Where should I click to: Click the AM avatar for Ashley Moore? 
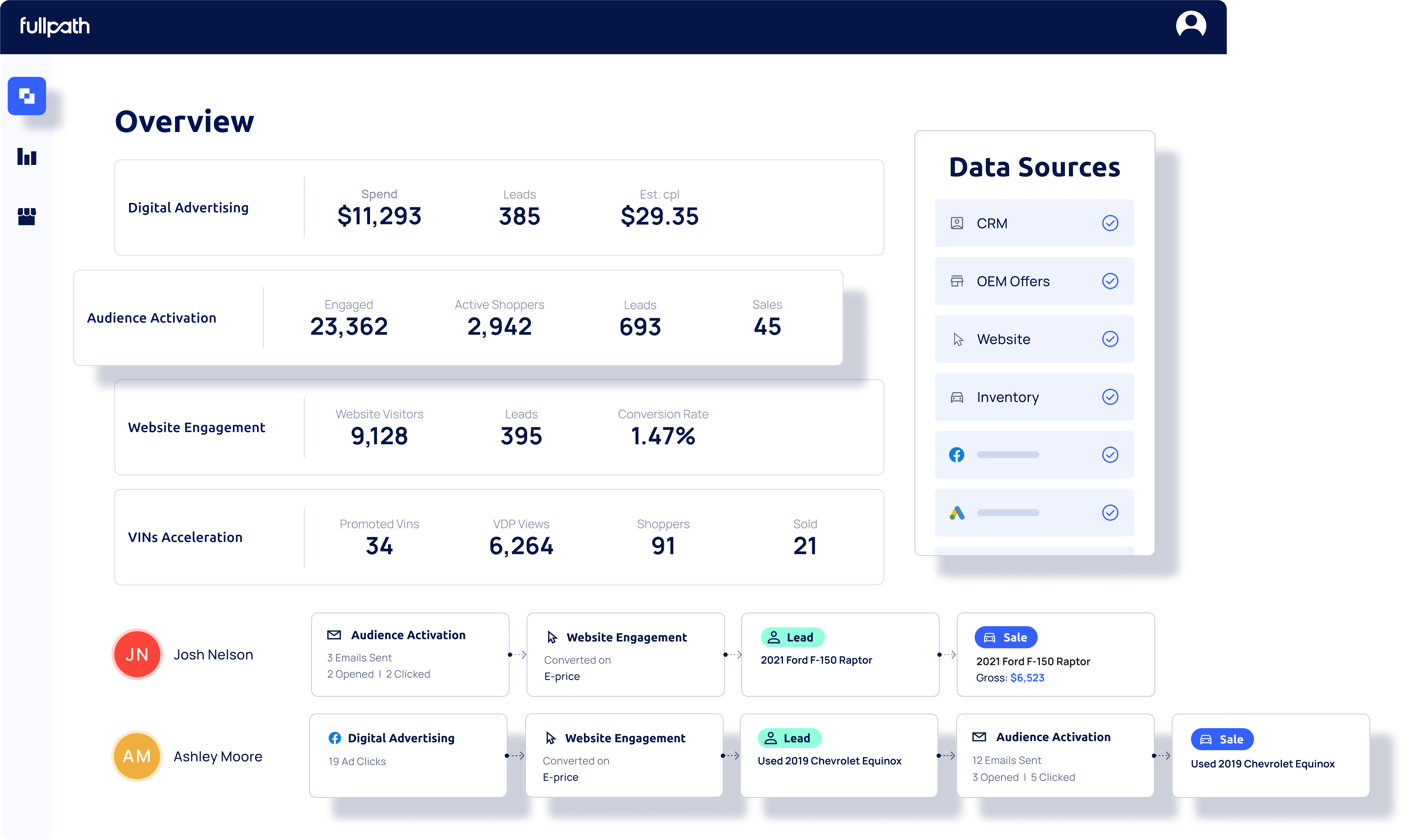(137, 756)
